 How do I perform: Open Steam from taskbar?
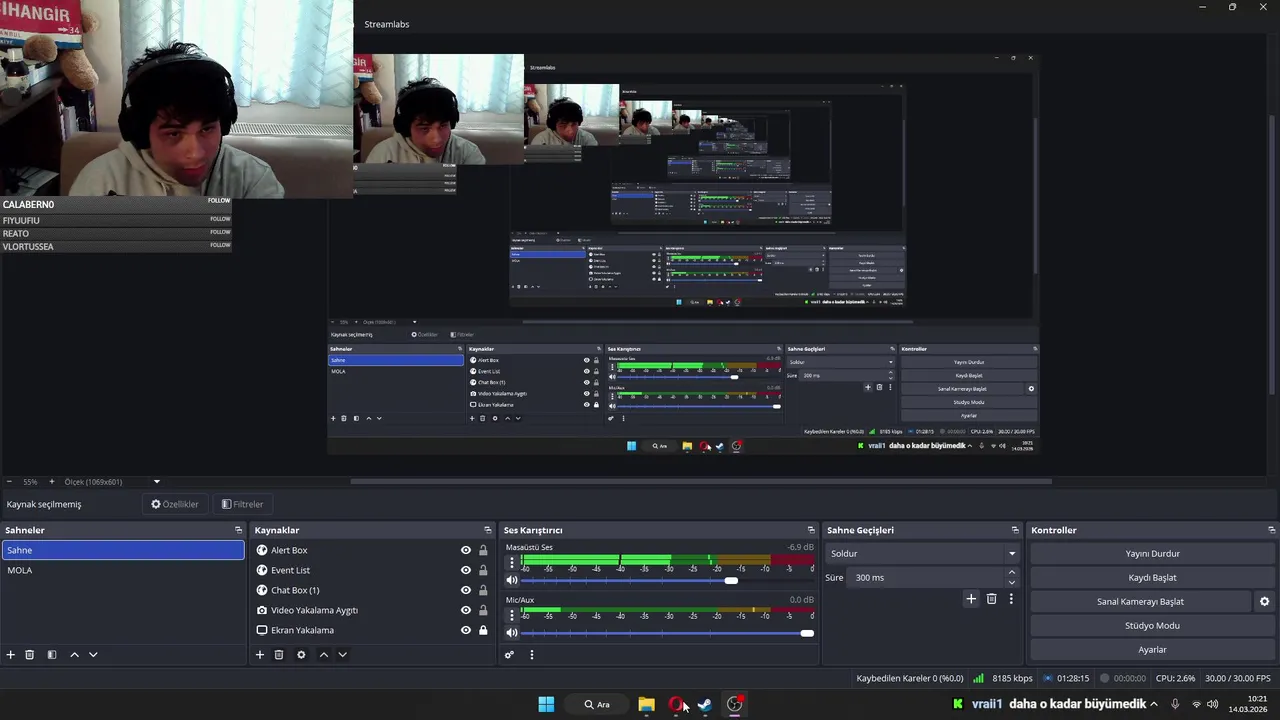(705, 704)
